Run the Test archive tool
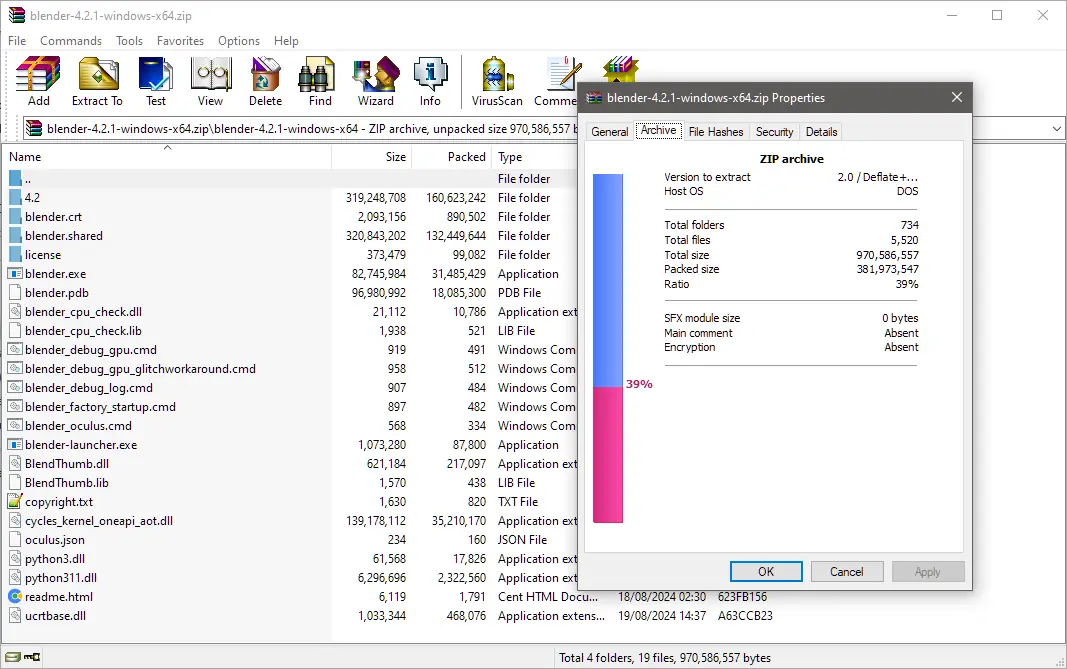Viewport: 1067px width, 669px height. tap(156, 82)
